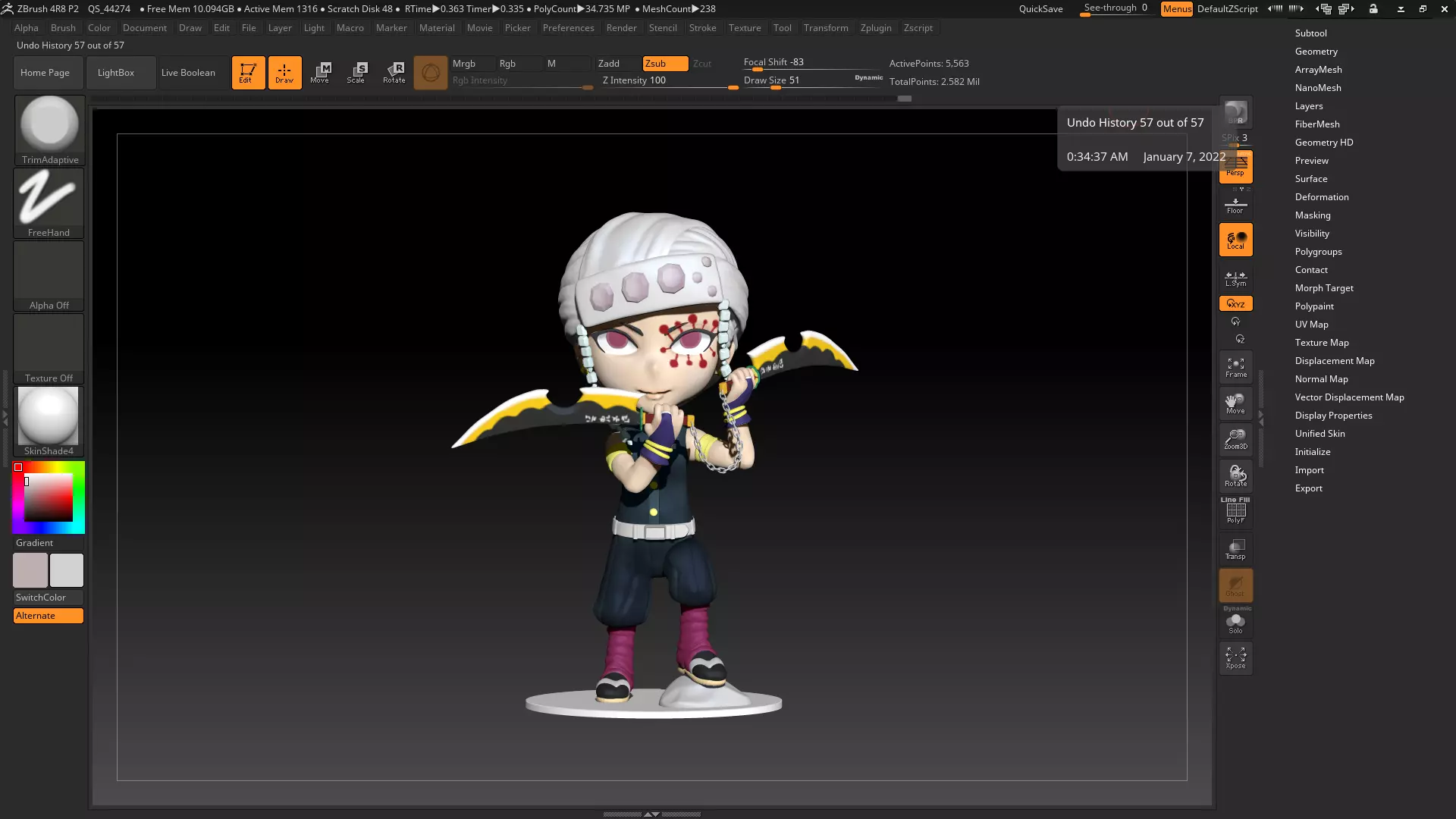Select the Scale transform tool
Viewport: 1456px width, 819px height.
(356, 73)
